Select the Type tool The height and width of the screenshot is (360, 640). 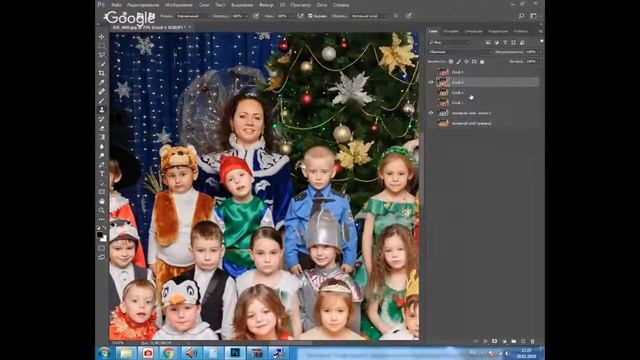point(101,174)
